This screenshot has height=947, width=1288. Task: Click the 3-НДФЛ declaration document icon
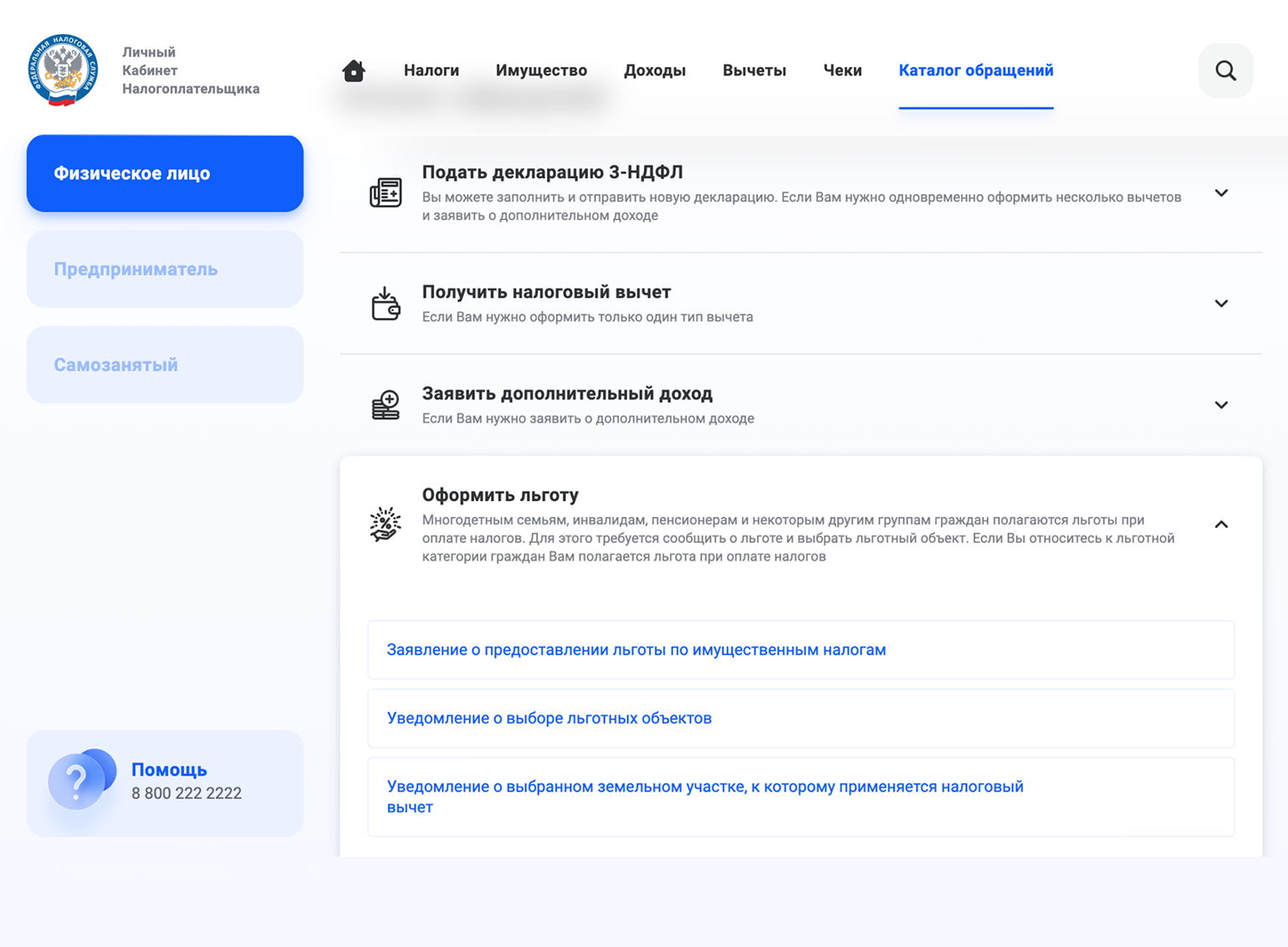click(x=386, y=193)
